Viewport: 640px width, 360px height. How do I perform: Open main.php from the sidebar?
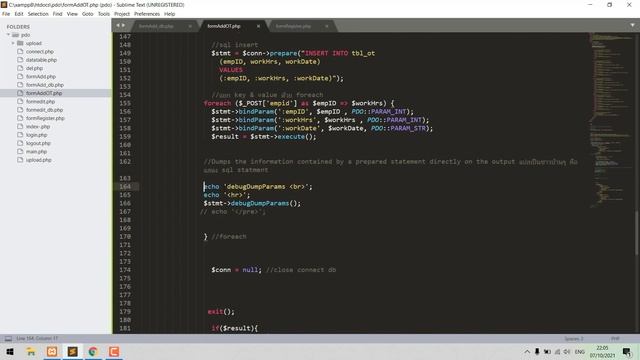tap(36, 152)
